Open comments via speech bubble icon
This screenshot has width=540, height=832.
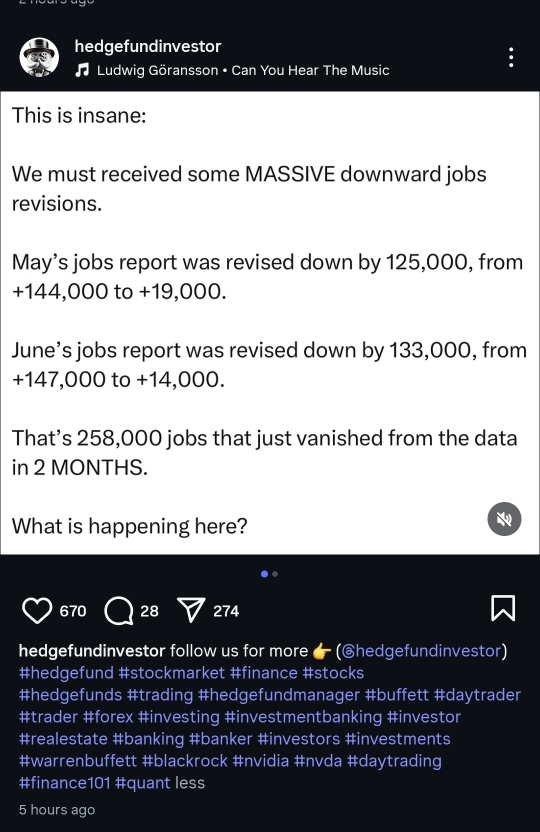point(118,611)
